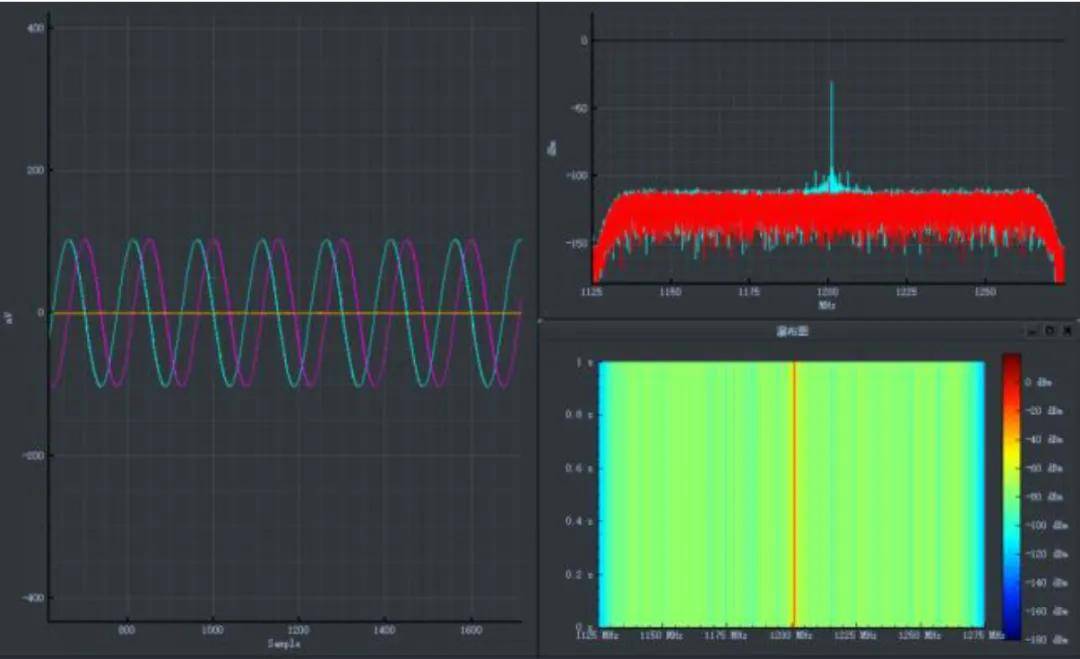Click the -100 label on spectrum y-axis
The width and height of the screenshot is (1080, 659).
(576, 176)
